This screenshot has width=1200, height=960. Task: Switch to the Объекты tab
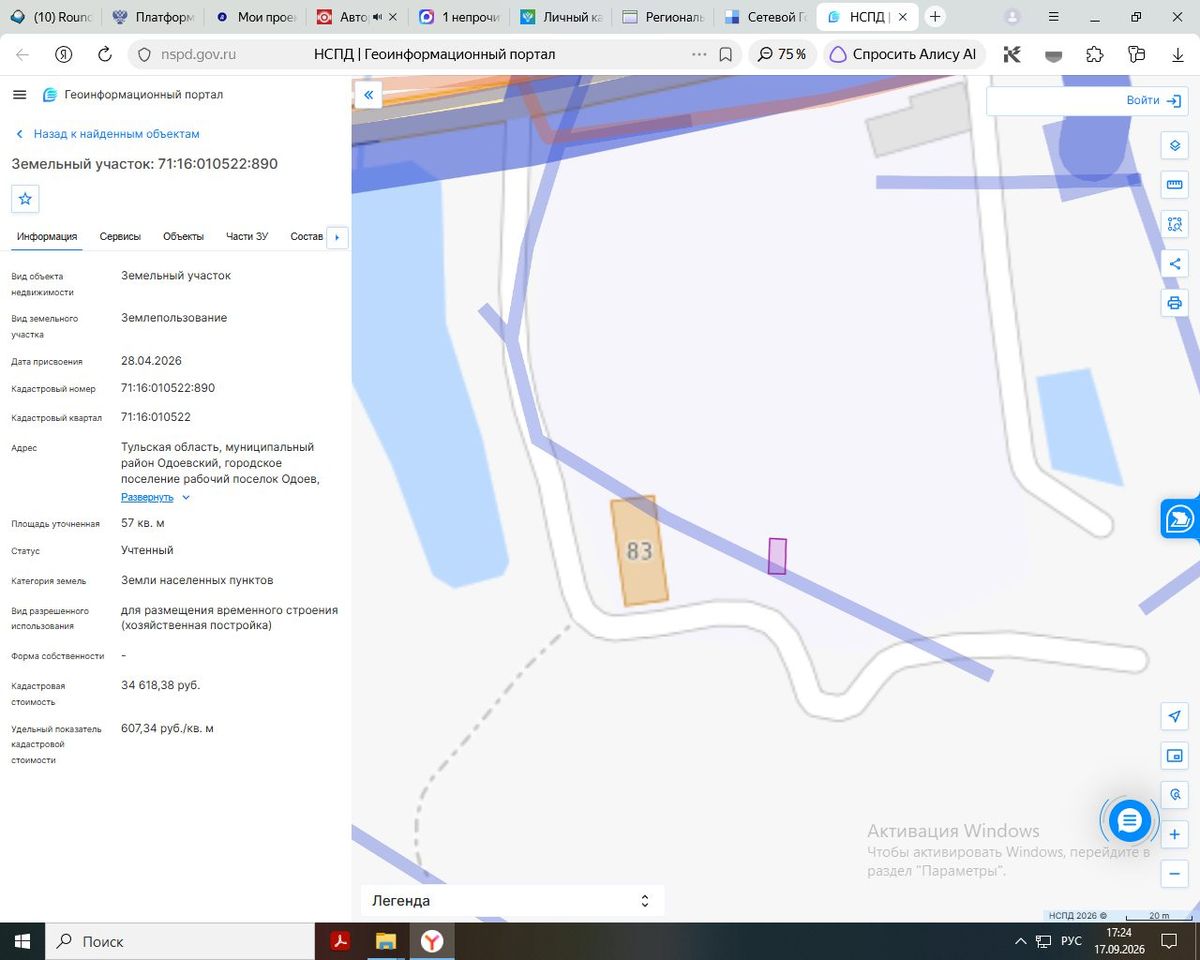[184, 236]
